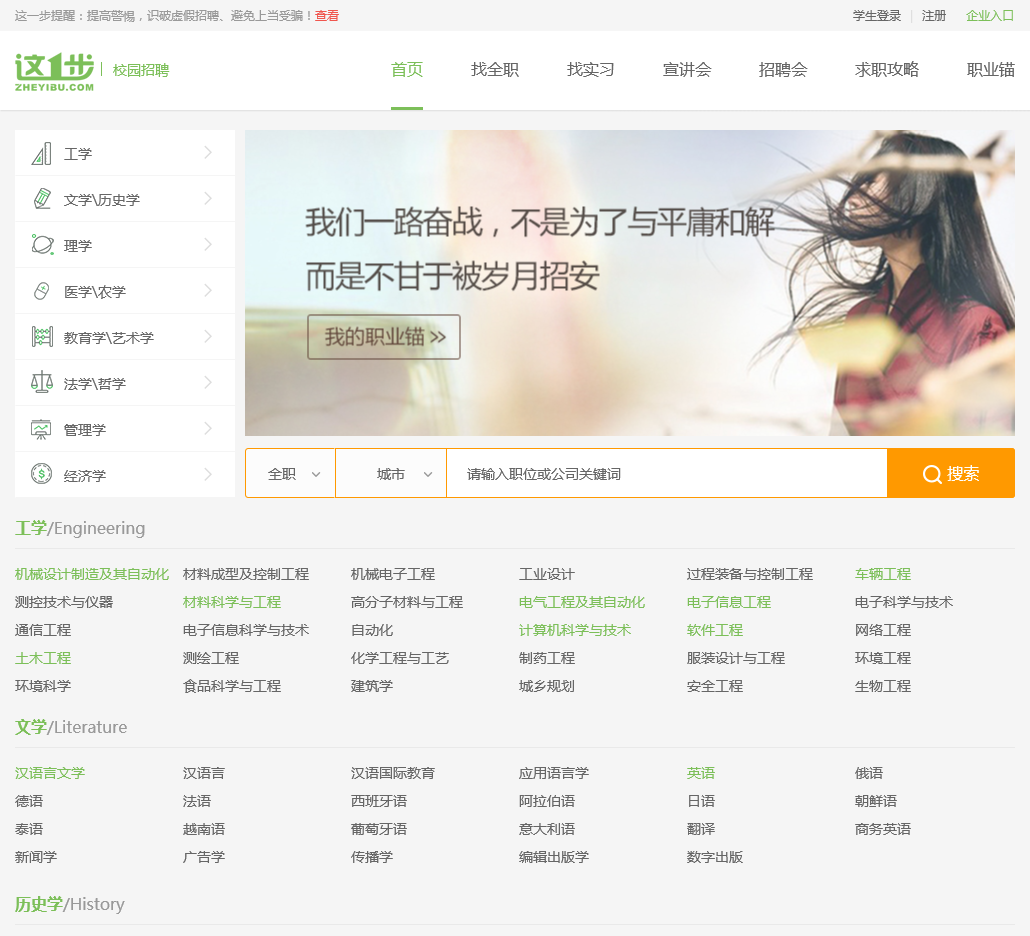The image size is (1030, 936).
Task: Open 电子信息工程 major
Action: (728, 602)
